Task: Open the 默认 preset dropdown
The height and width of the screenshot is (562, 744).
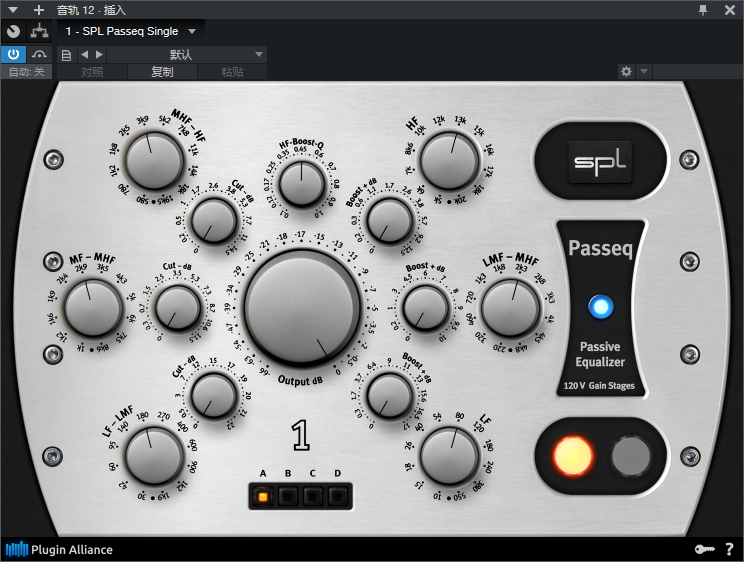Action: (187, 55)
